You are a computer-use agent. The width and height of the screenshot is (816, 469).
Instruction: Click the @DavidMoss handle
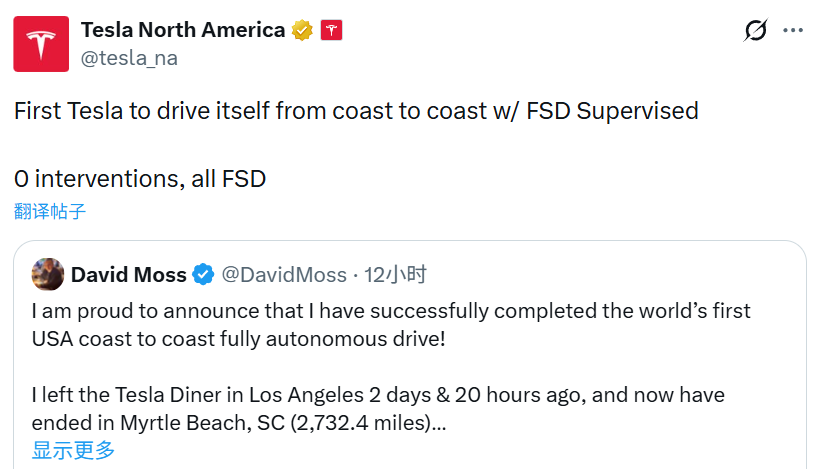(x=283, y=274)
